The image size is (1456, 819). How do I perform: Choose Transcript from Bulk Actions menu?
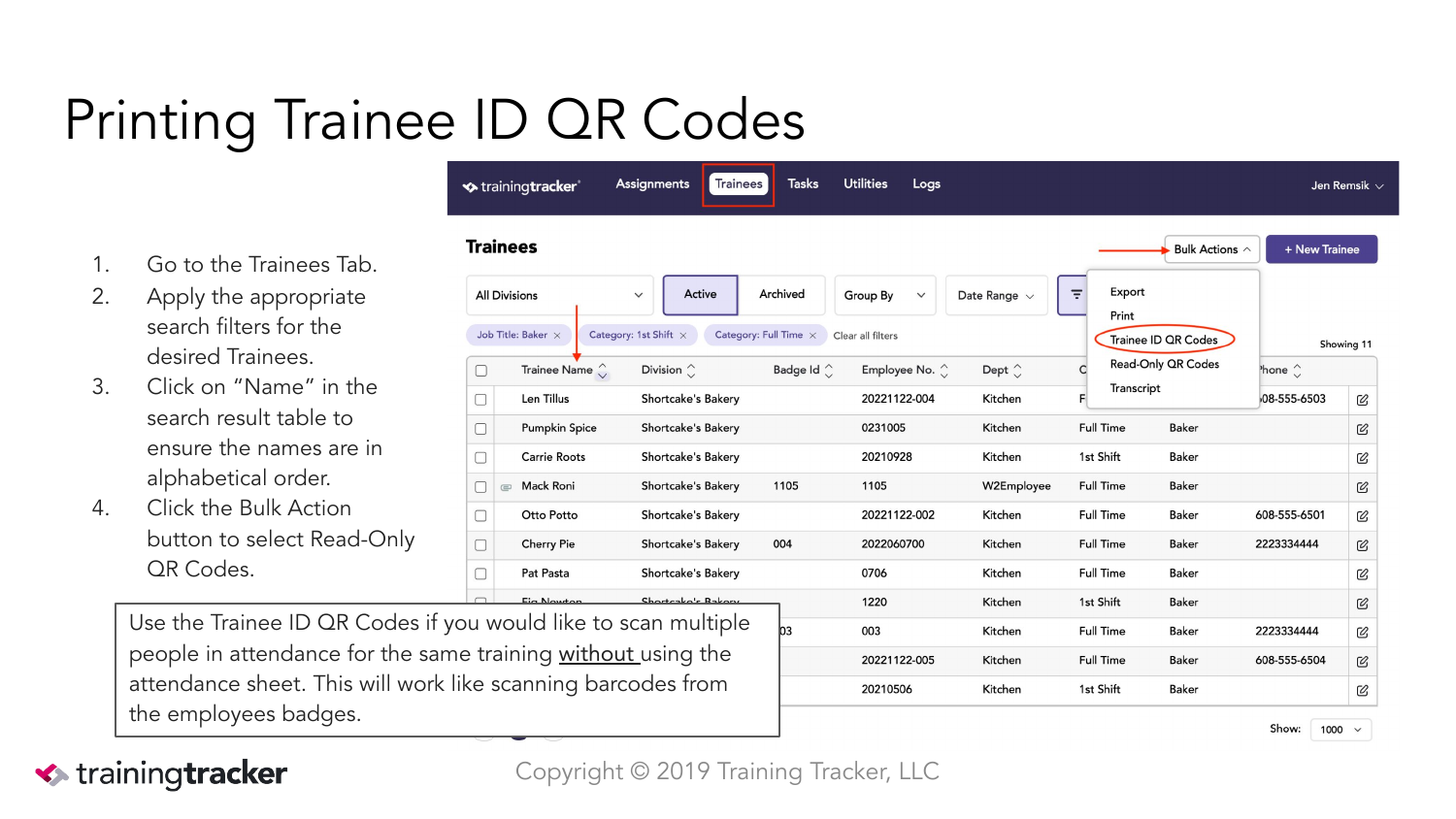[1135, 389]
